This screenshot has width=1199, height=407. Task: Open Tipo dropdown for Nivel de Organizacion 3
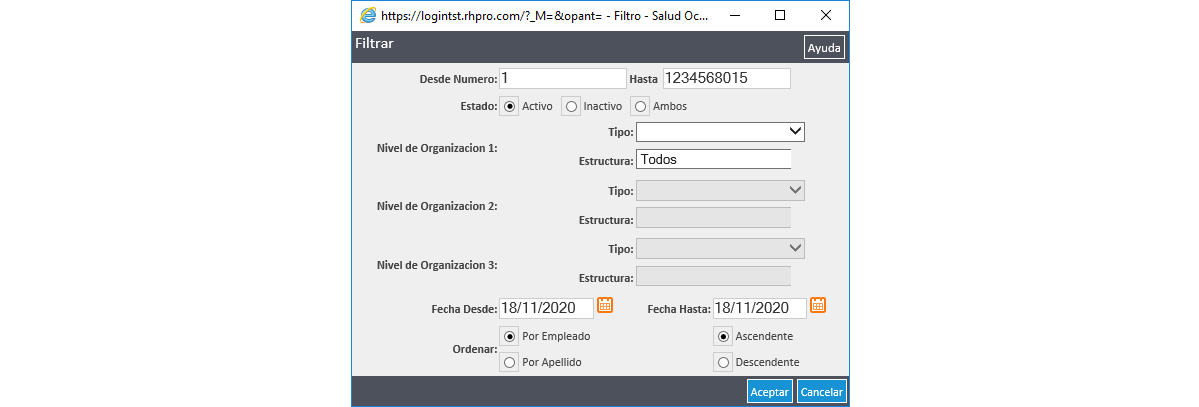point(720,249)
